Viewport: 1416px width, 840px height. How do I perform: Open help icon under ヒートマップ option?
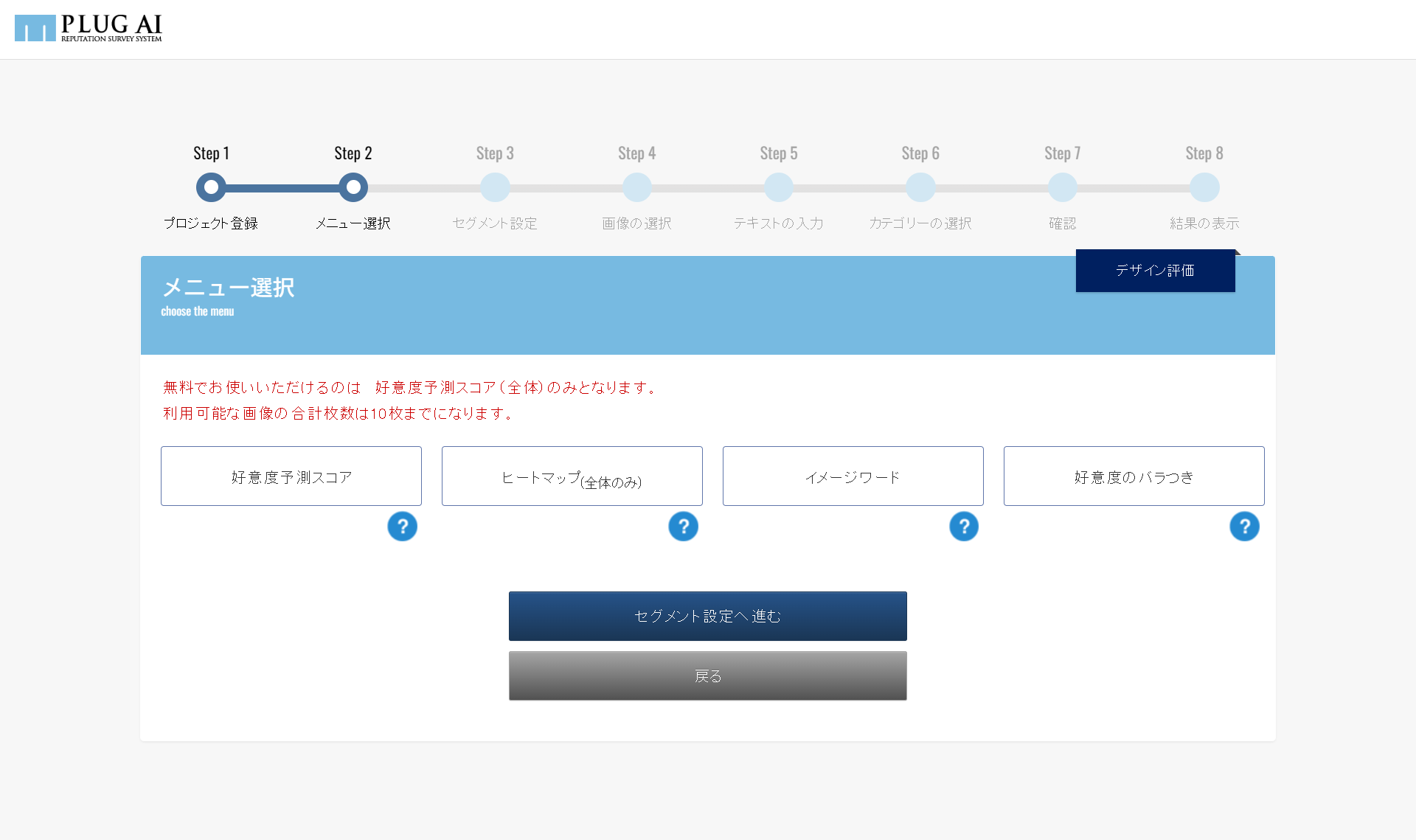coord(683,527)
